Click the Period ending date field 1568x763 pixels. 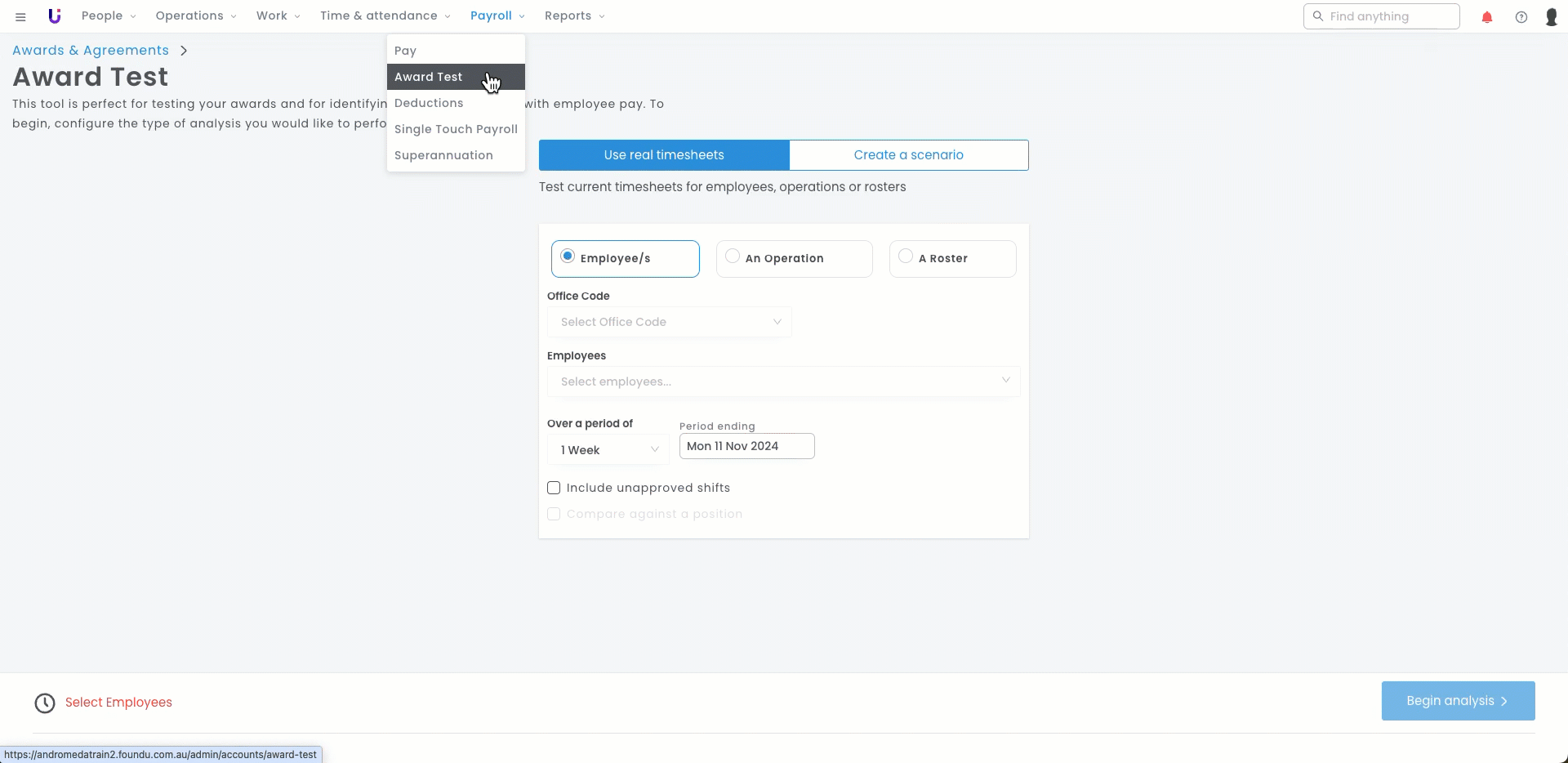(x=746, y=446)
